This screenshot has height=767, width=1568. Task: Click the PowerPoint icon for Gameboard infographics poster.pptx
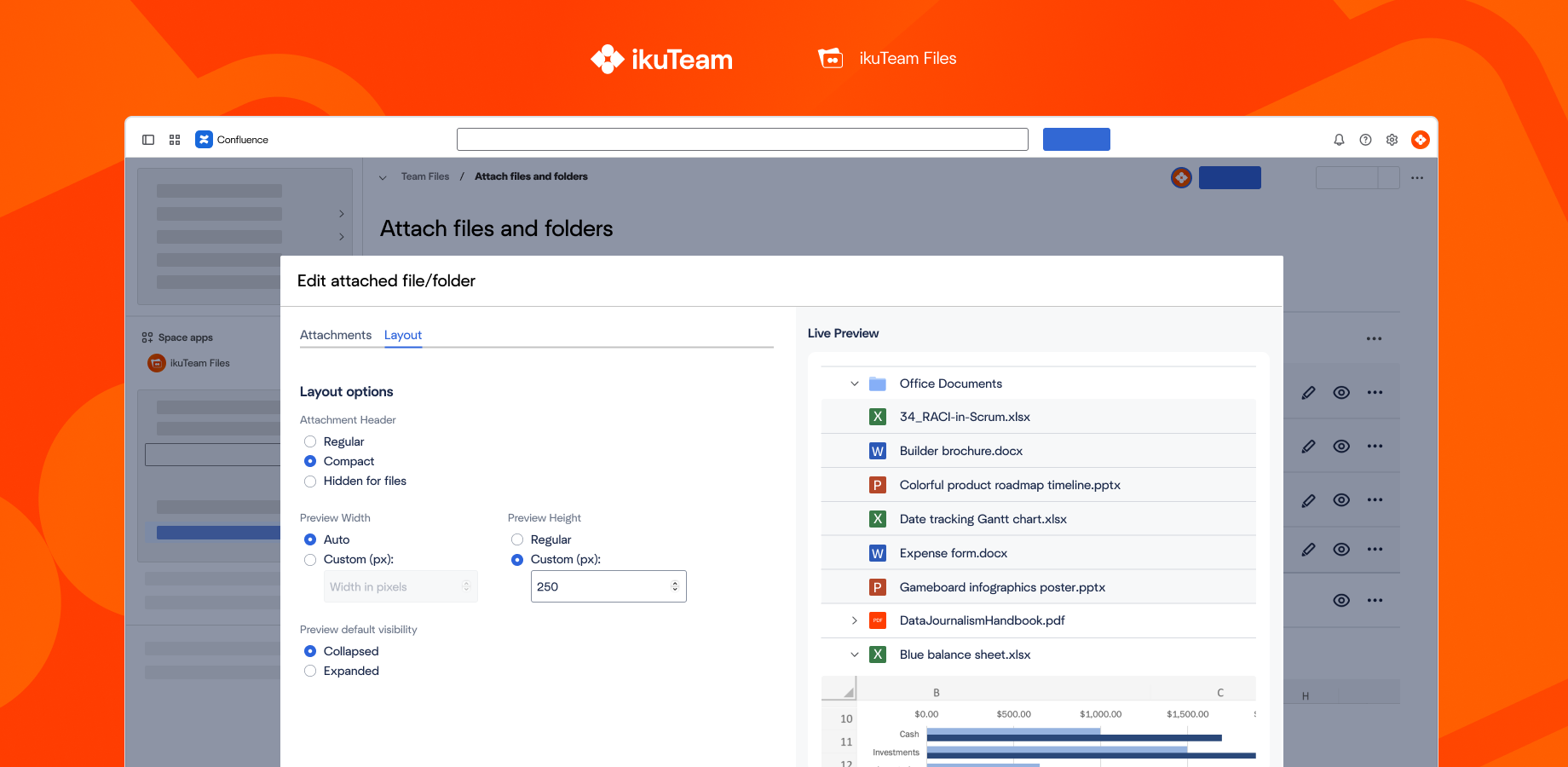coord(878,586)
